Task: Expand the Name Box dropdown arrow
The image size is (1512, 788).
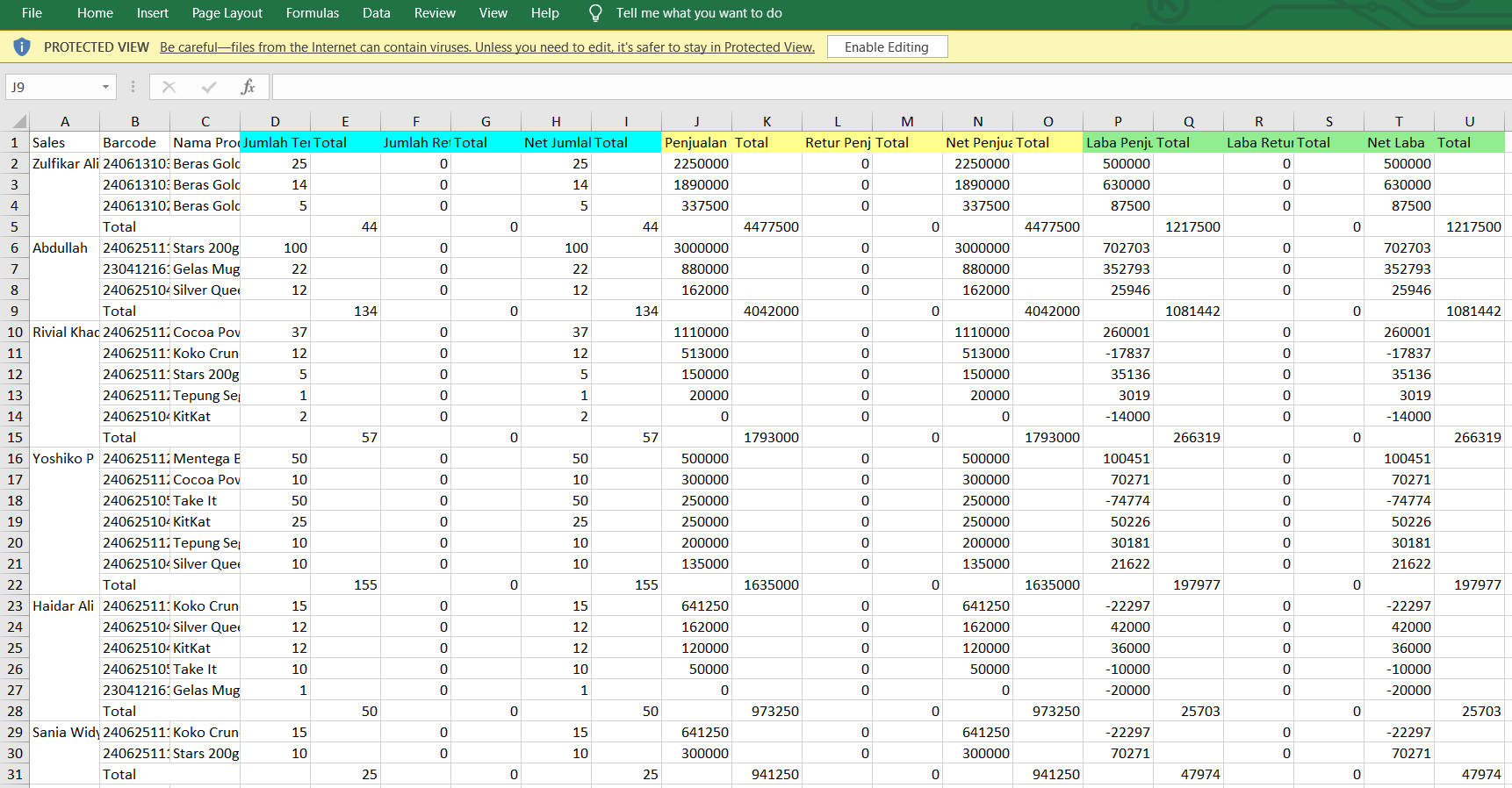Action: point(105,87)
